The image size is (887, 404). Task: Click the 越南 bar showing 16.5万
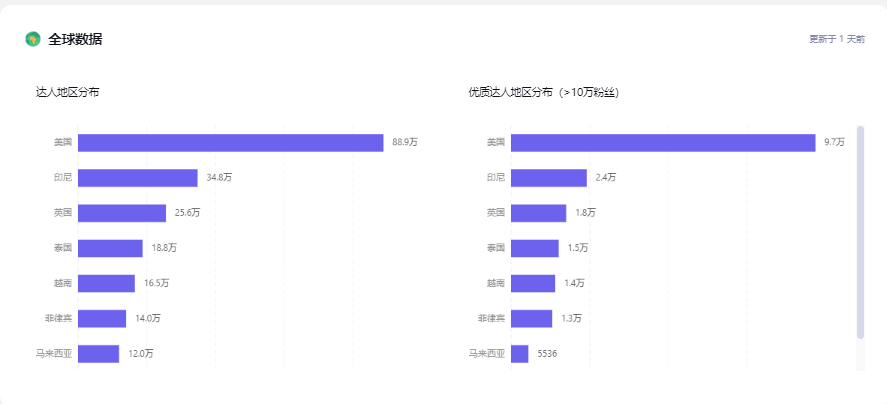click(106, 283)
